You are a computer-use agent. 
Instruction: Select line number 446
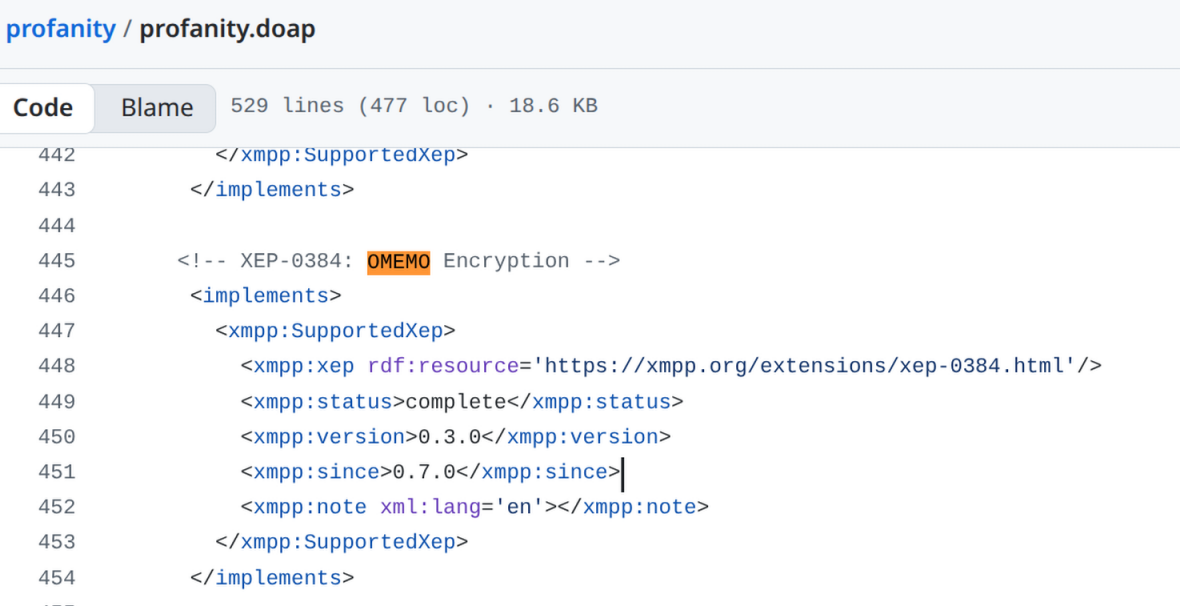(x=57, y=296)
